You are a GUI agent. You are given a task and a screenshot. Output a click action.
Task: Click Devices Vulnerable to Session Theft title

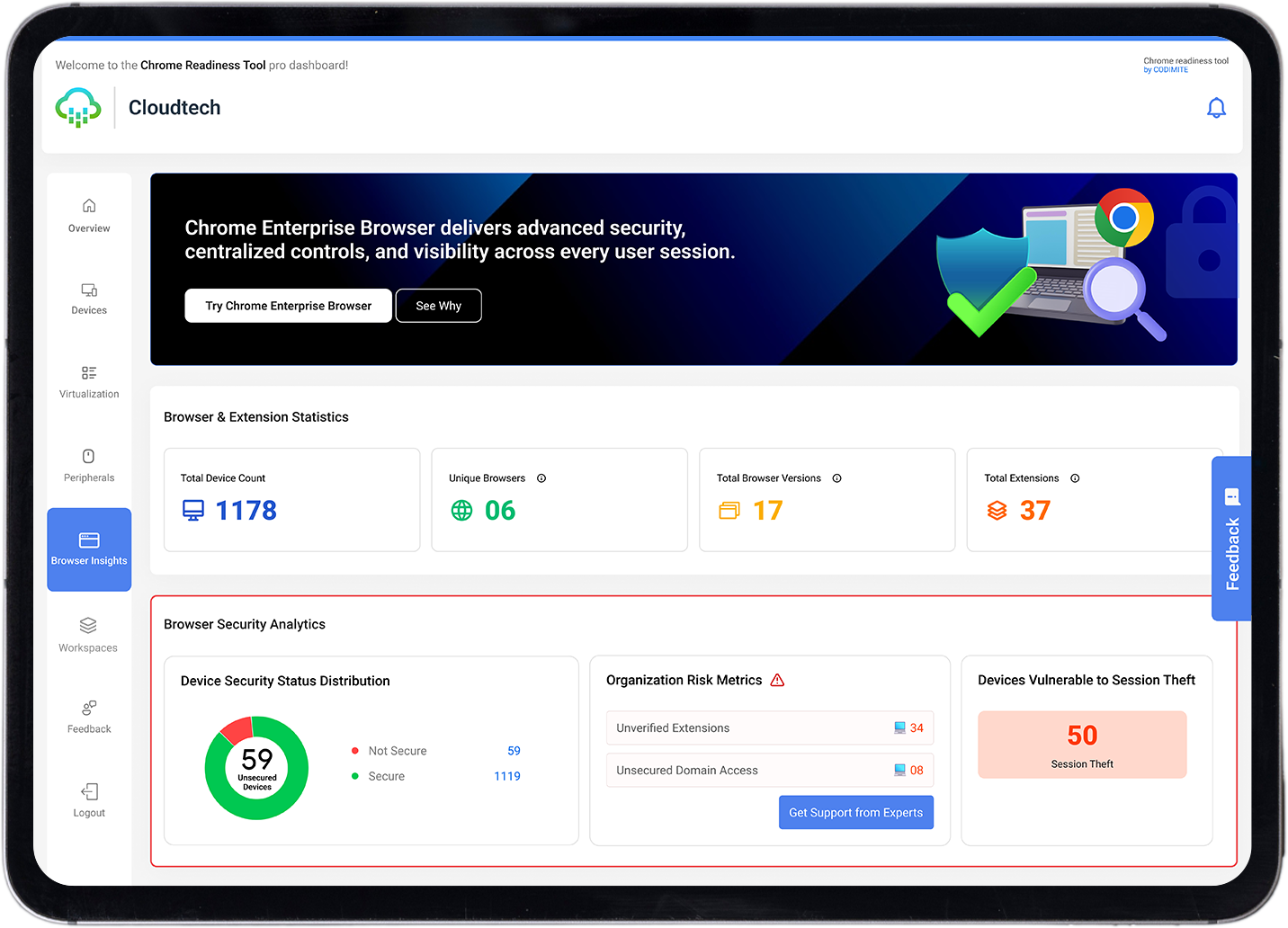pos(1087,681)
